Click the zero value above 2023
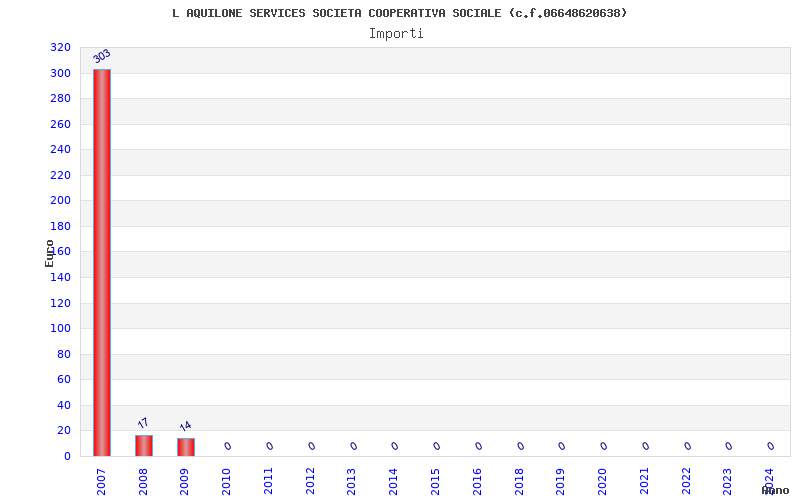The width and height of the screenshot is (800, 500). click(729, 446)
